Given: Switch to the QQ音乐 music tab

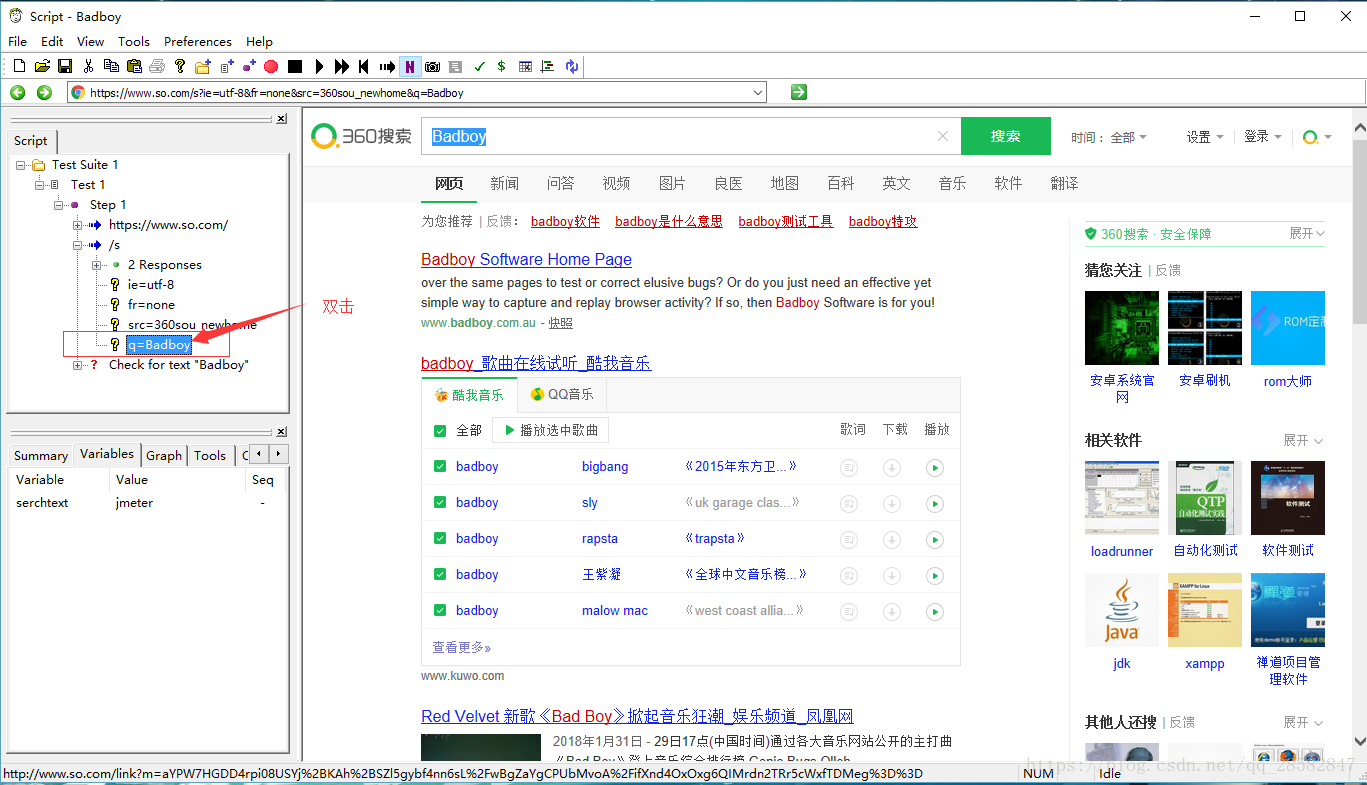Looking at the screenshot, I should (x=562, y=395).
